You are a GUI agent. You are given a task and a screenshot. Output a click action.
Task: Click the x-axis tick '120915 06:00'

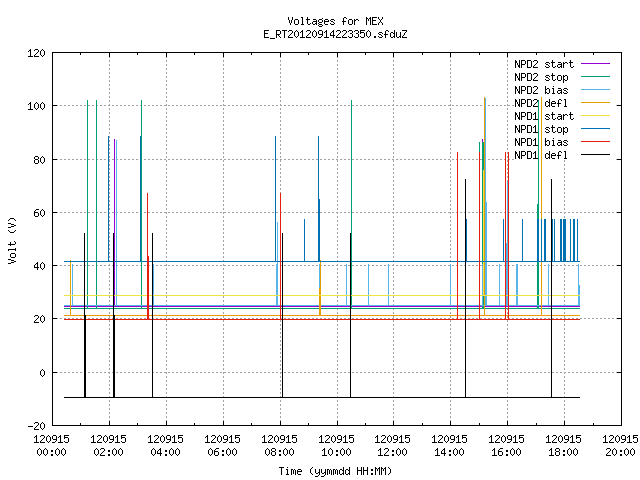(x=222, y=446)
